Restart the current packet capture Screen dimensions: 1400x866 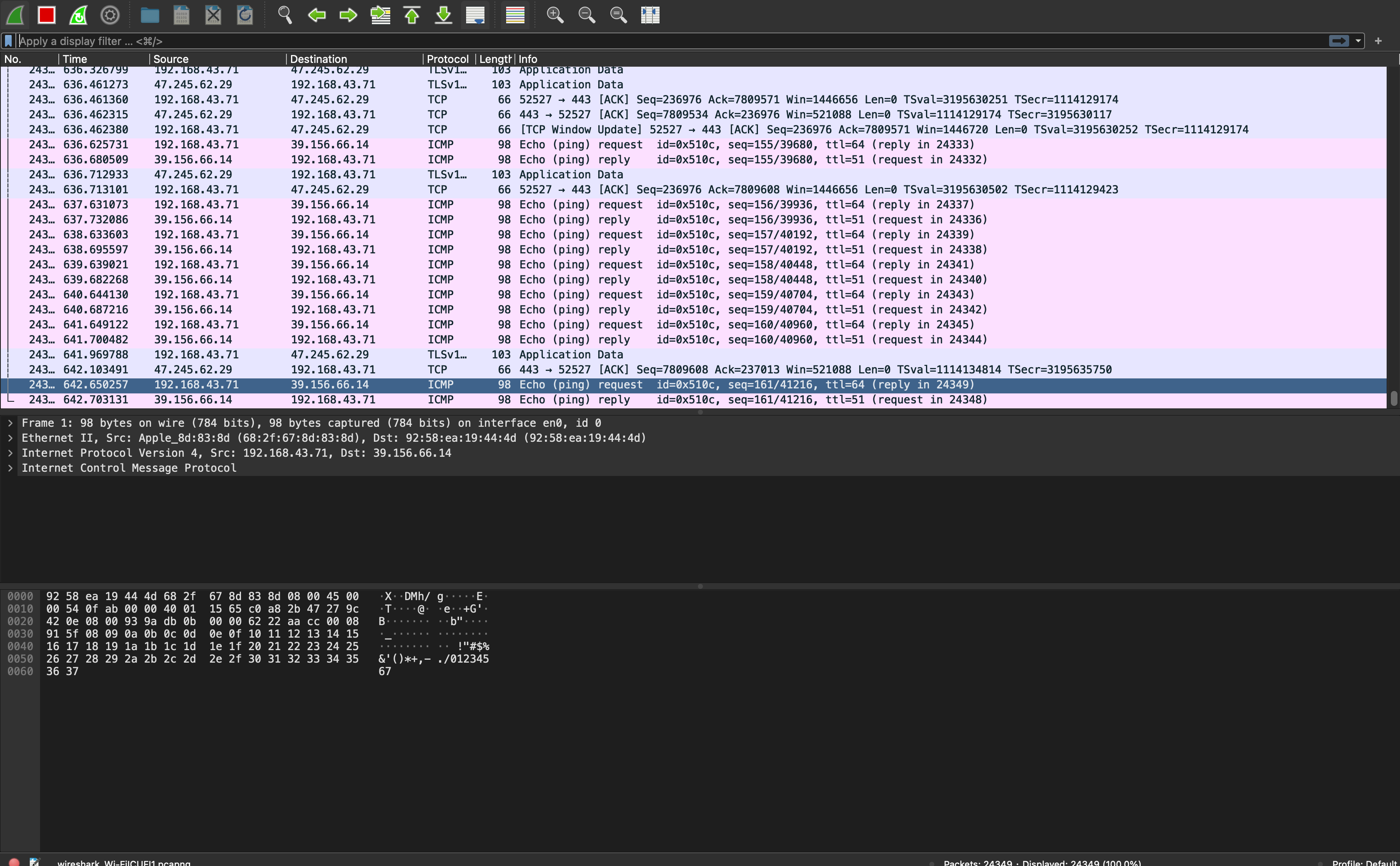pyautogui.click(x=78, y=15)
